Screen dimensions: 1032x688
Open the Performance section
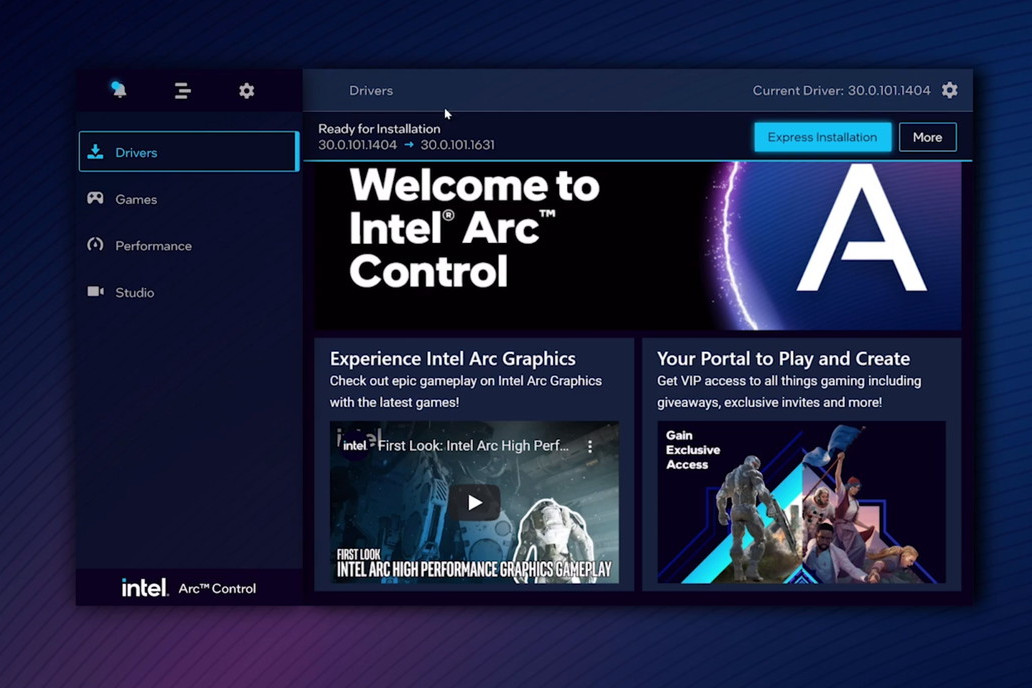point(189,246)
